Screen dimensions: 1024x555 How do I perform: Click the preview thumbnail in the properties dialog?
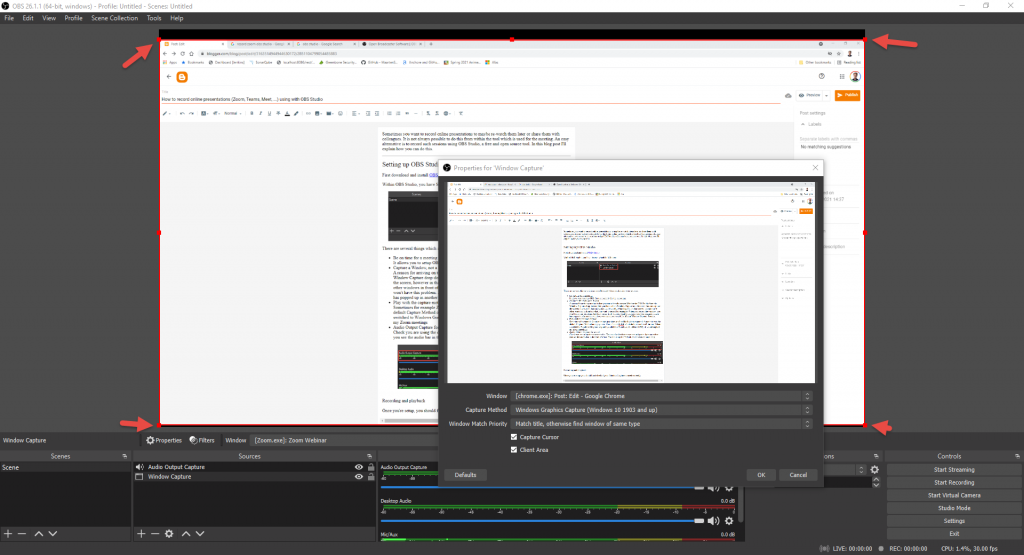[x=631, y=282]
